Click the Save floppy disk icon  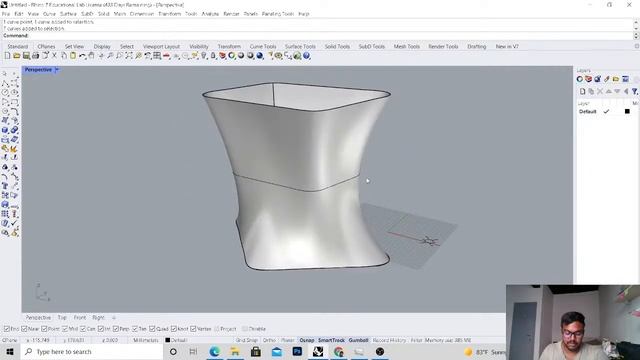26,56
